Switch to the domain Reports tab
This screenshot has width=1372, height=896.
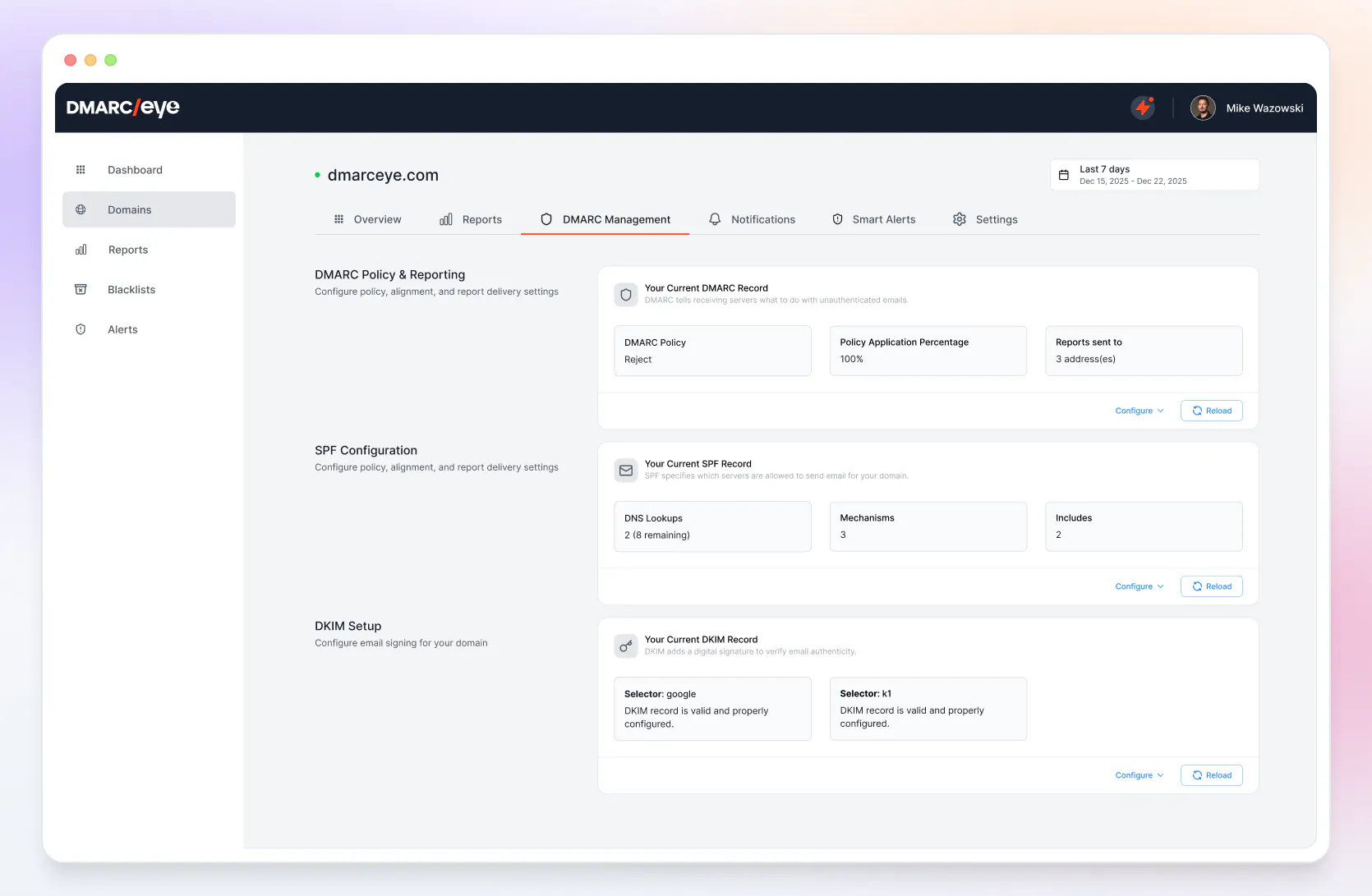[x=471, y=219]
